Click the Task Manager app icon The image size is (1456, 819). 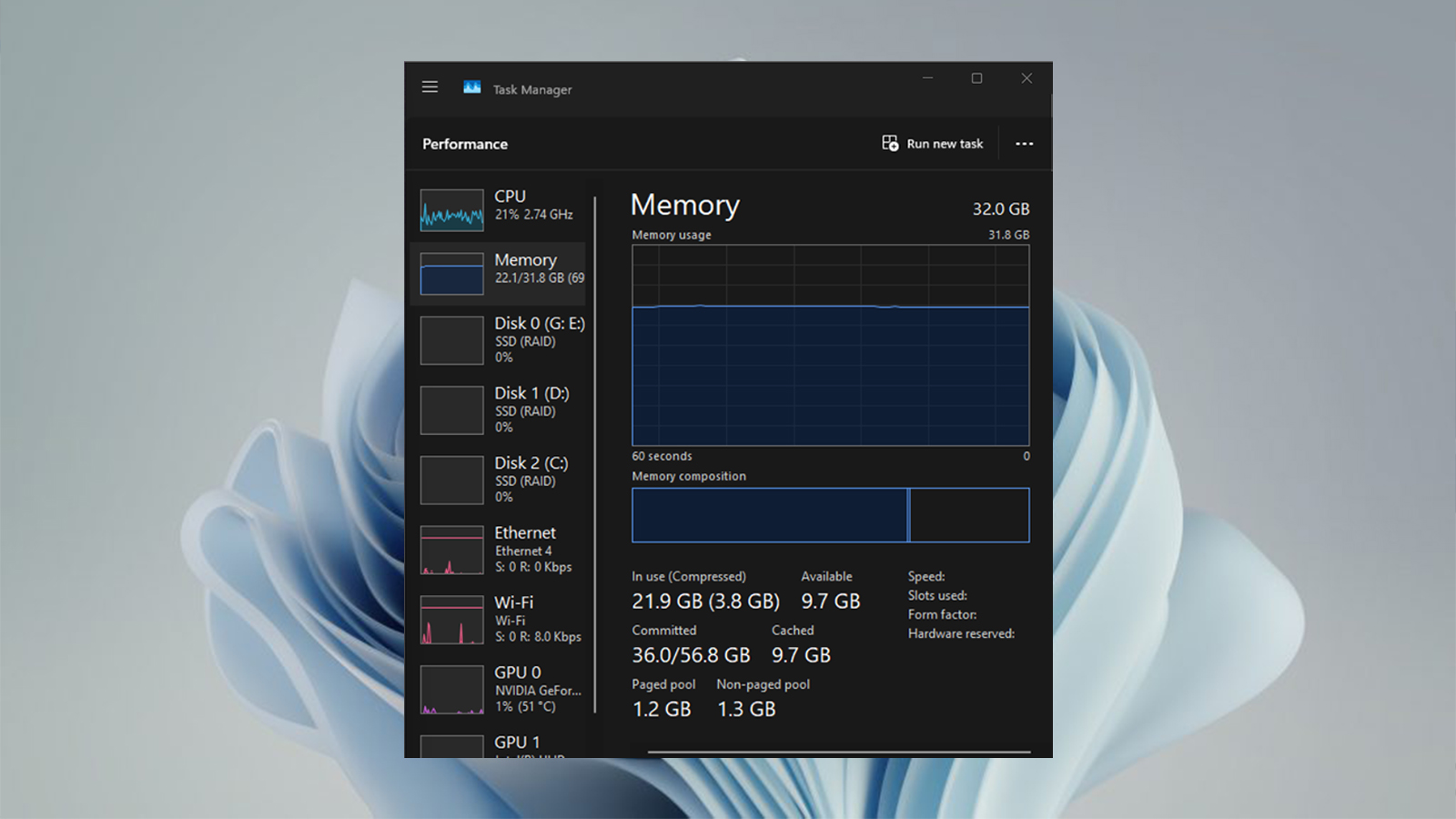pos(471,87)
